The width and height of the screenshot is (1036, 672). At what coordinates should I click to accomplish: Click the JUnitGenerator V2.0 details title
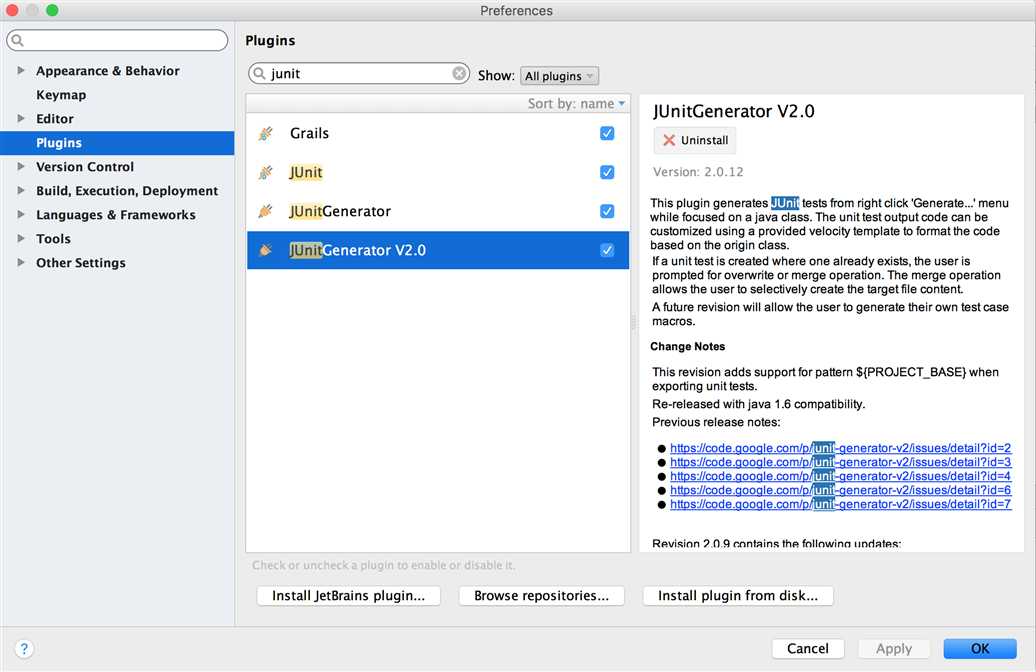[x=733, y=111]
